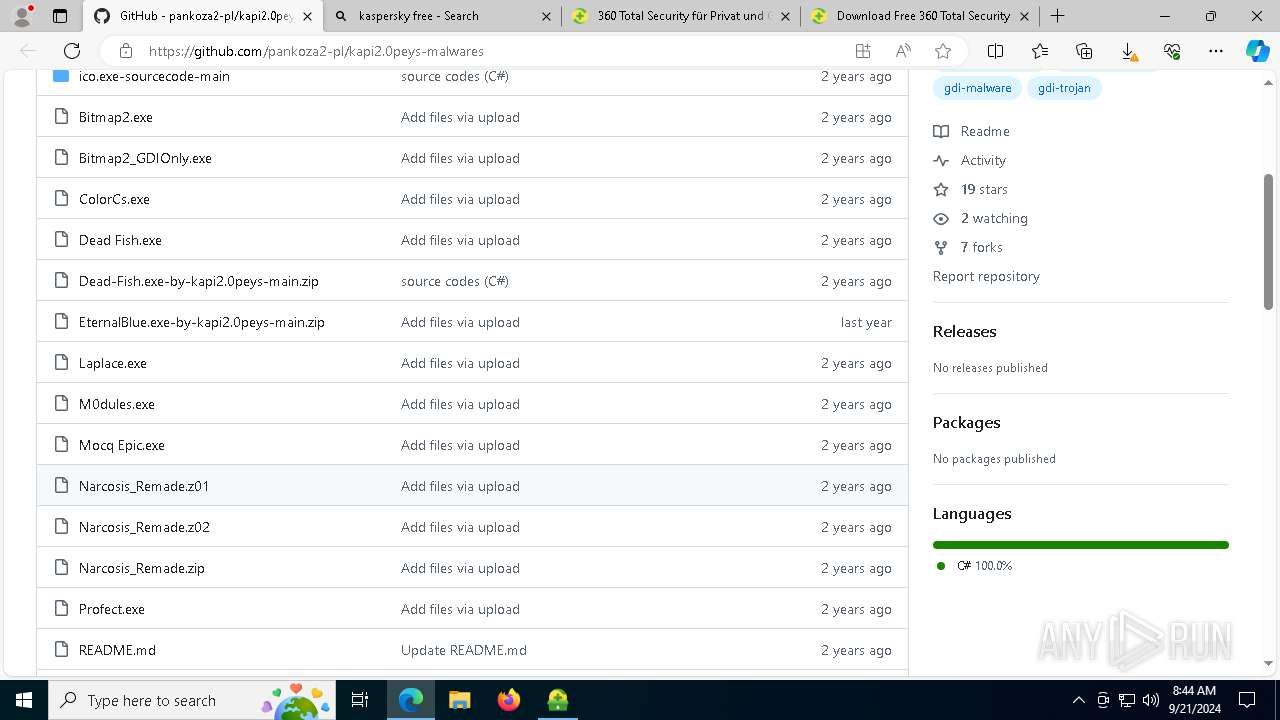
Task: Open the Profect.exe file
Action: [112, 609]
